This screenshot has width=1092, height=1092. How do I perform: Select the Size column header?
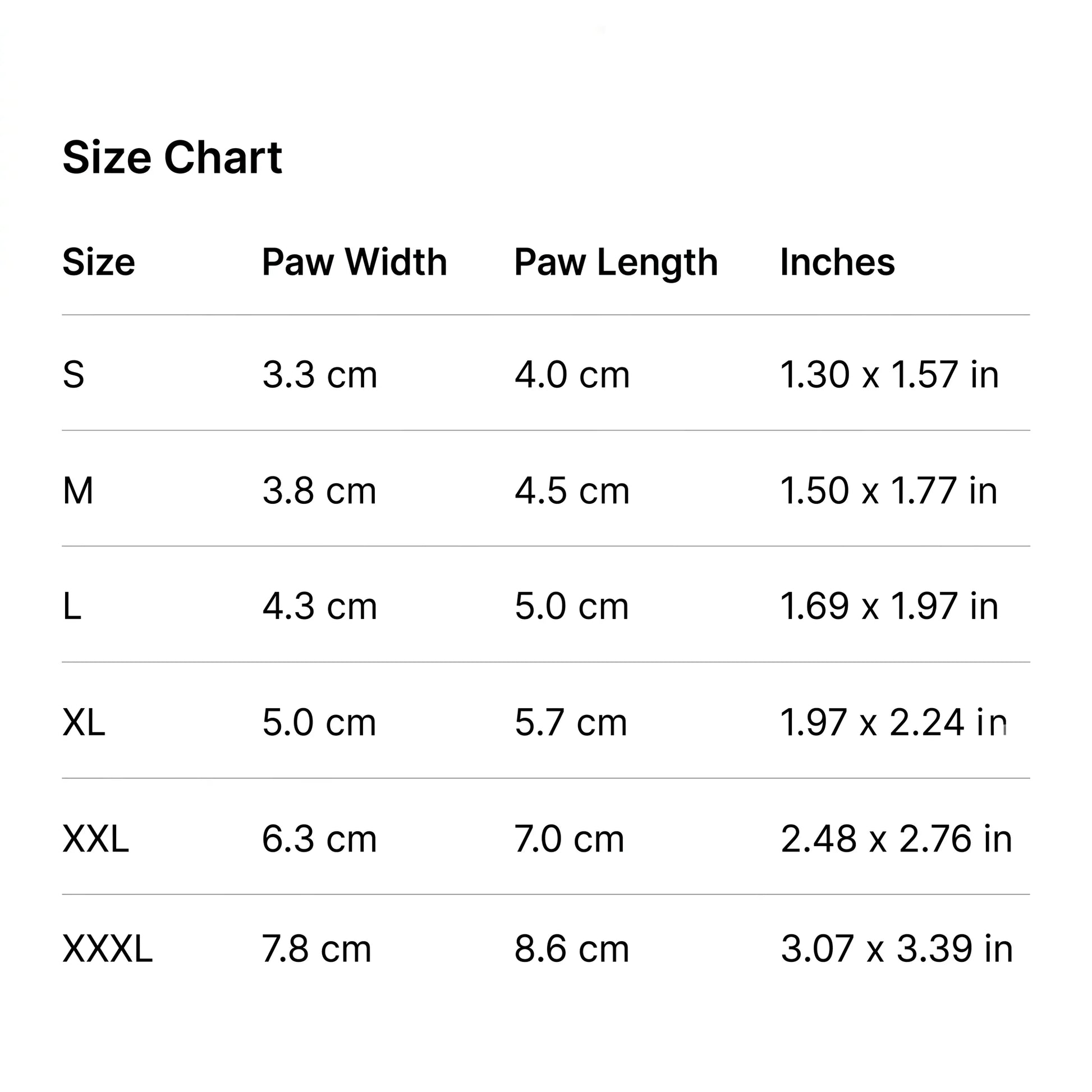(98, 261)
